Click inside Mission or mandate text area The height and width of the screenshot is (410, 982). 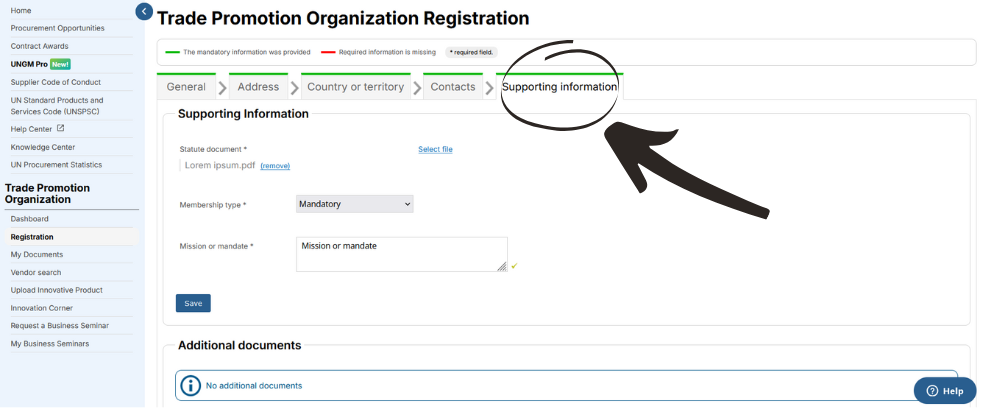[x=401, y=254]
